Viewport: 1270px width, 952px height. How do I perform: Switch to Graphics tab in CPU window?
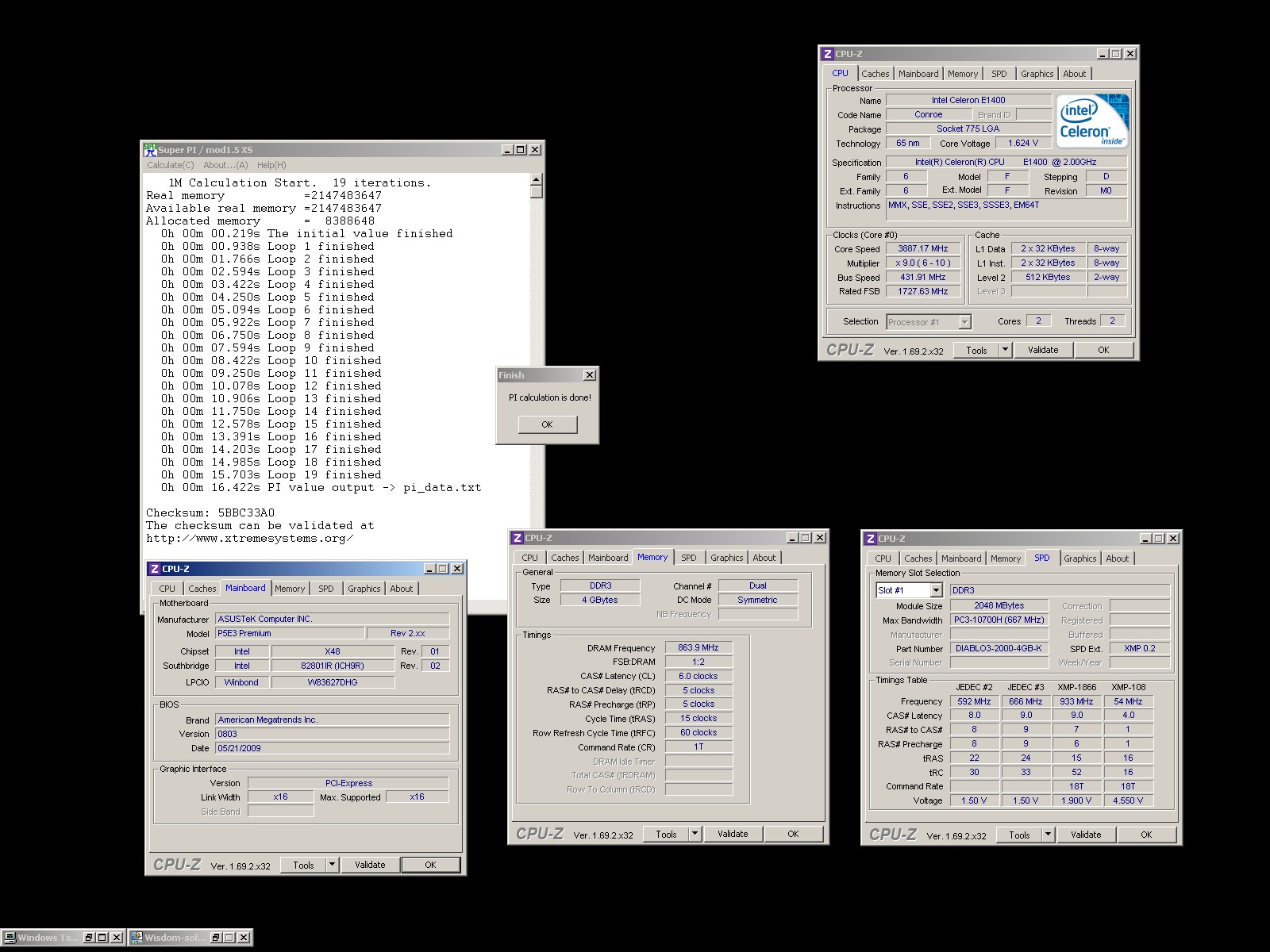tap(1037, 74)
